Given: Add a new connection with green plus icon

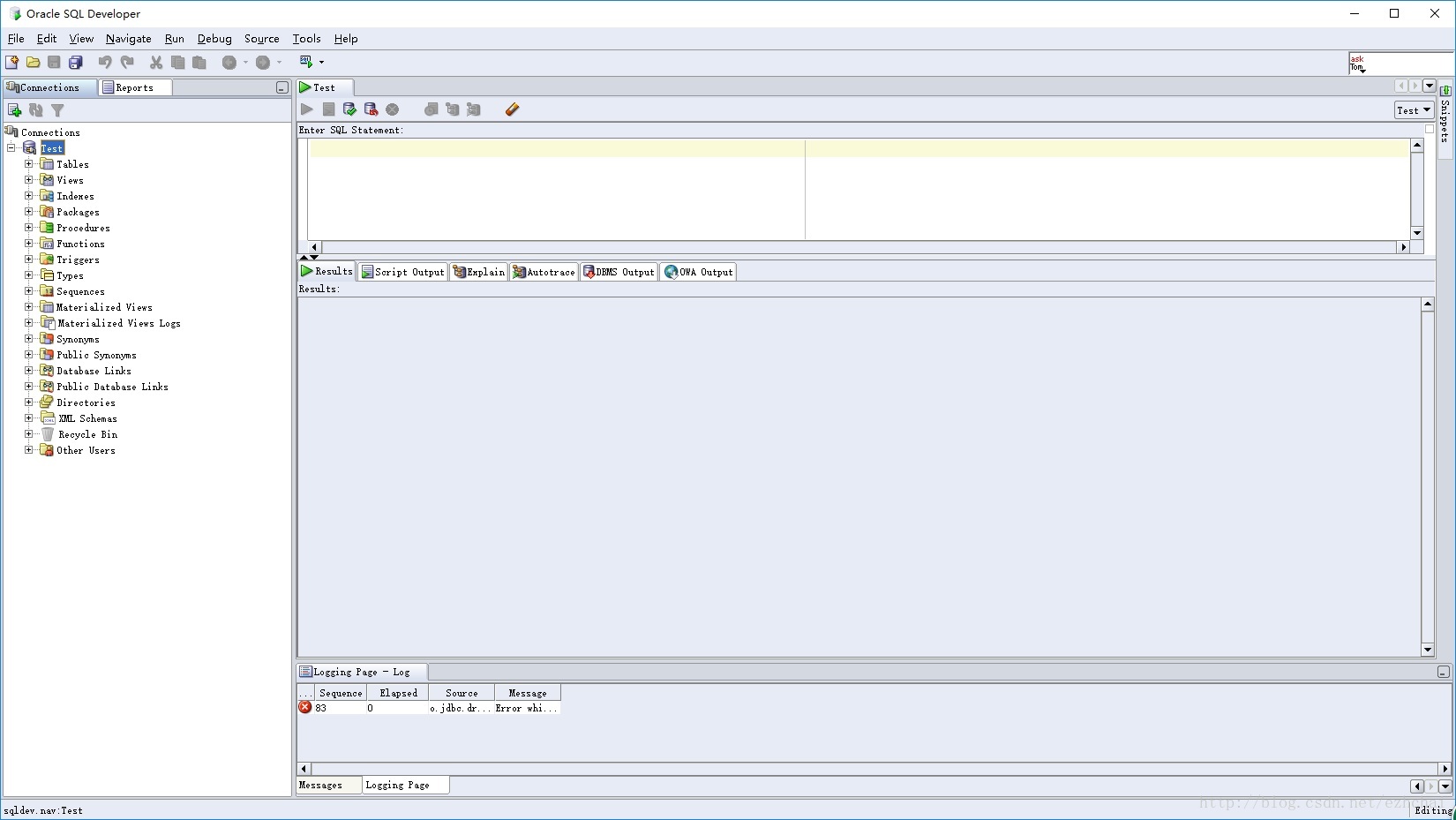Looking at the screenshot, I should point(14,110).
